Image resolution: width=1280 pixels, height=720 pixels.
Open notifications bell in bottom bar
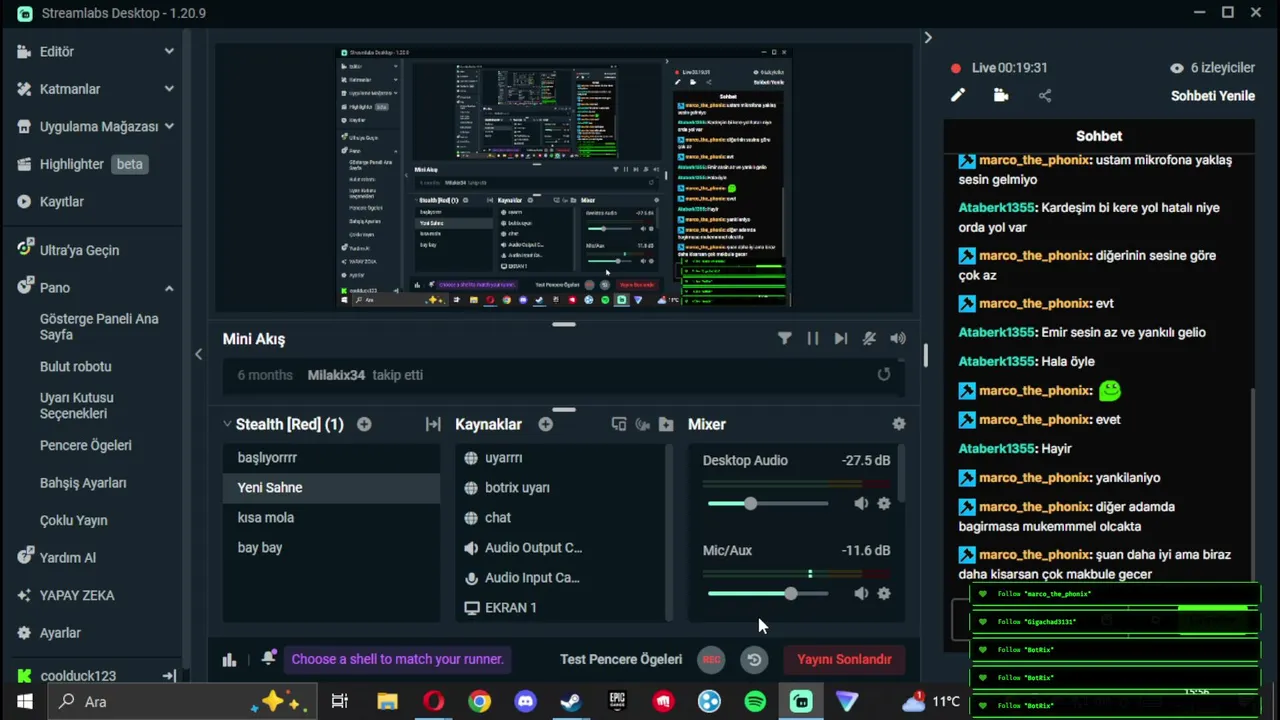coord(268,658)
